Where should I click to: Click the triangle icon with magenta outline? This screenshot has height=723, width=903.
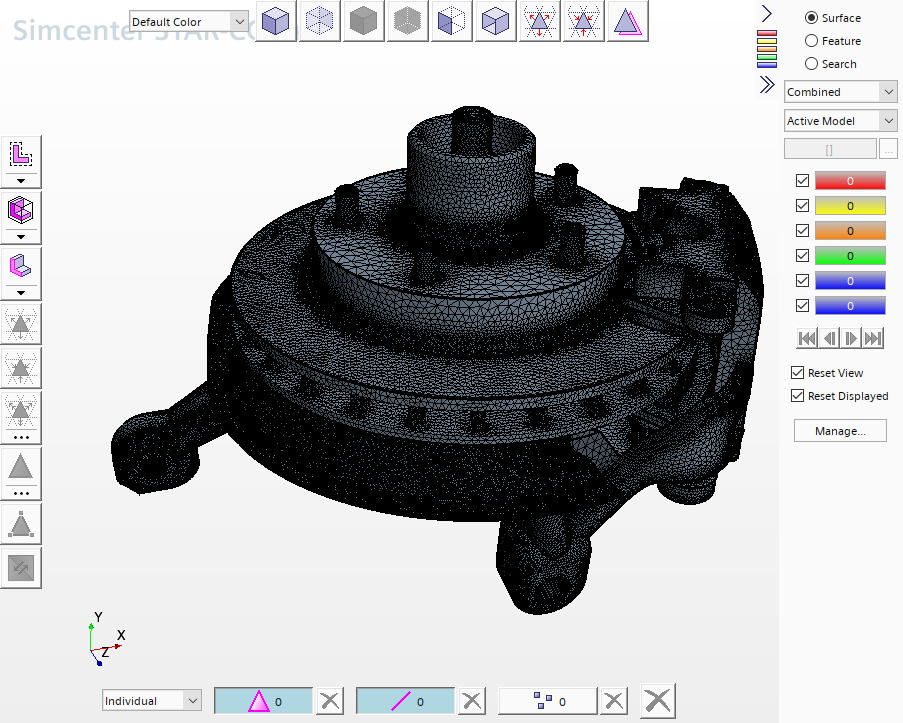pyautogui.click(x=628, y=21)
